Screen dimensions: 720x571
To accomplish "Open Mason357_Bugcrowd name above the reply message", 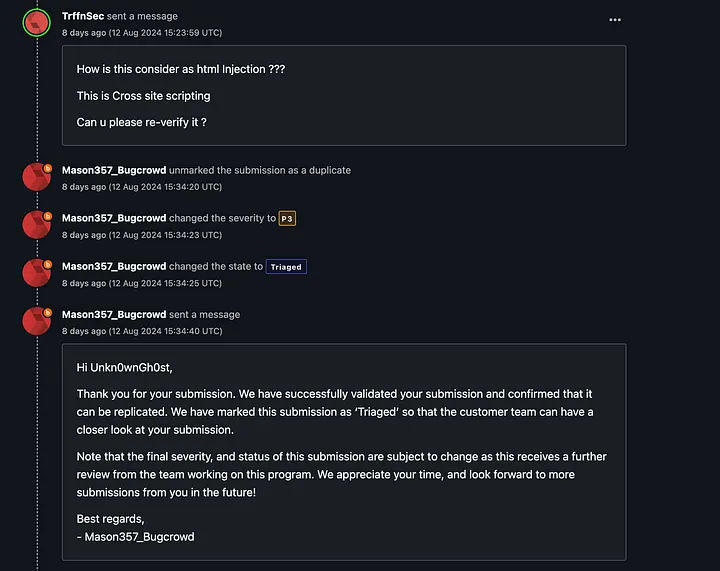I will [x=114, y=314].
